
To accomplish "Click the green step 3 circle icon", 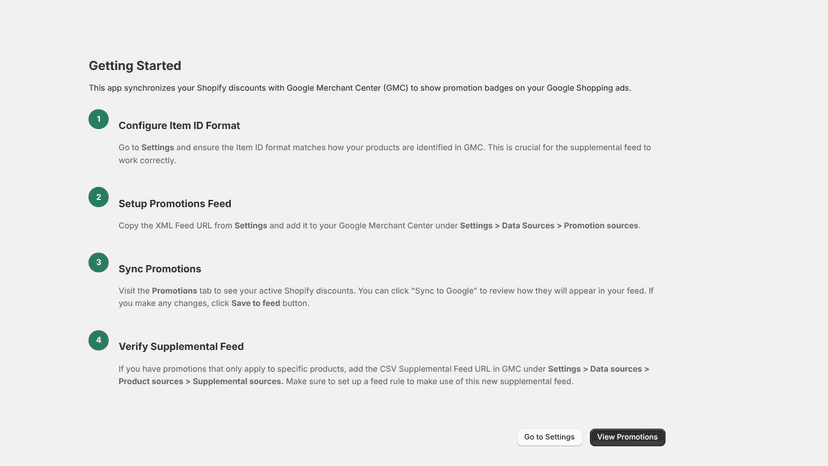I will point(98,263).
